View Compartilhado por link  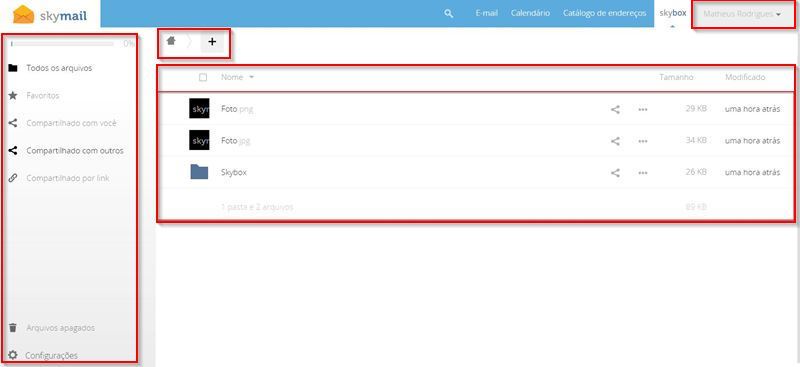pyautogui.click(x=68, y=178)
